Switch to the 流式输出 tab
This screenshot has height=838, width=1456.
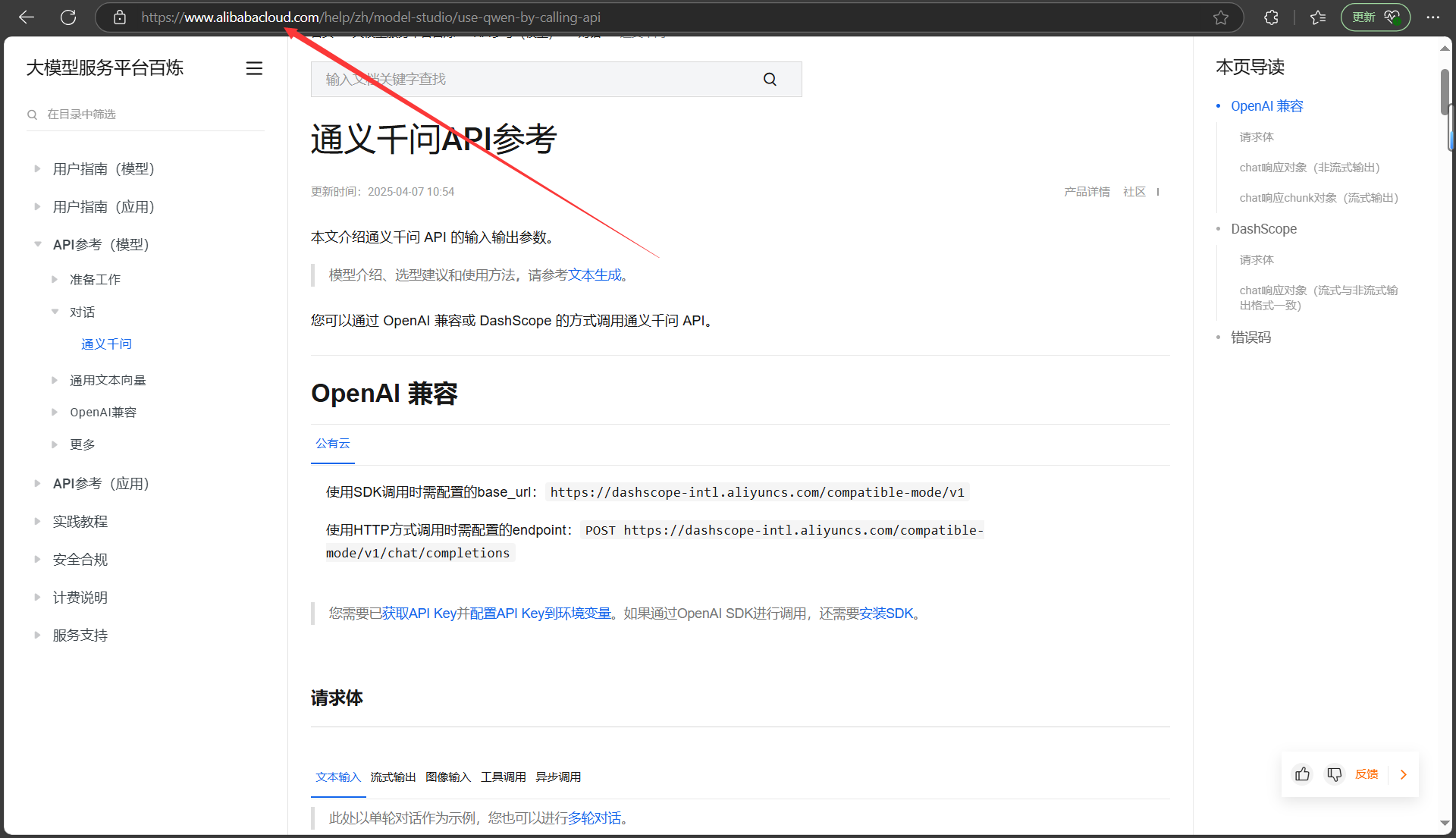393,777
